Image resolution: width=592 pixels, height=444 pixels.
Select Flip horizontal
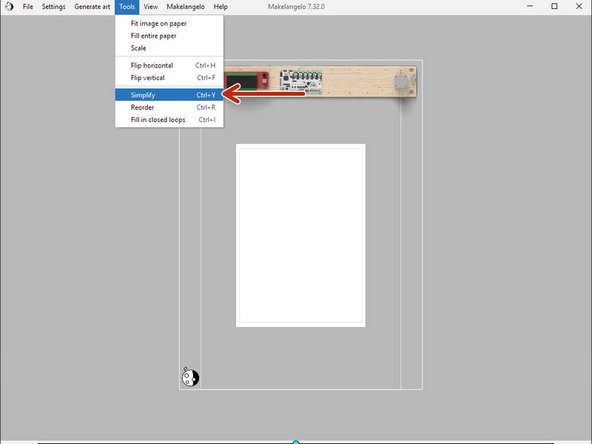coord(169,65)
